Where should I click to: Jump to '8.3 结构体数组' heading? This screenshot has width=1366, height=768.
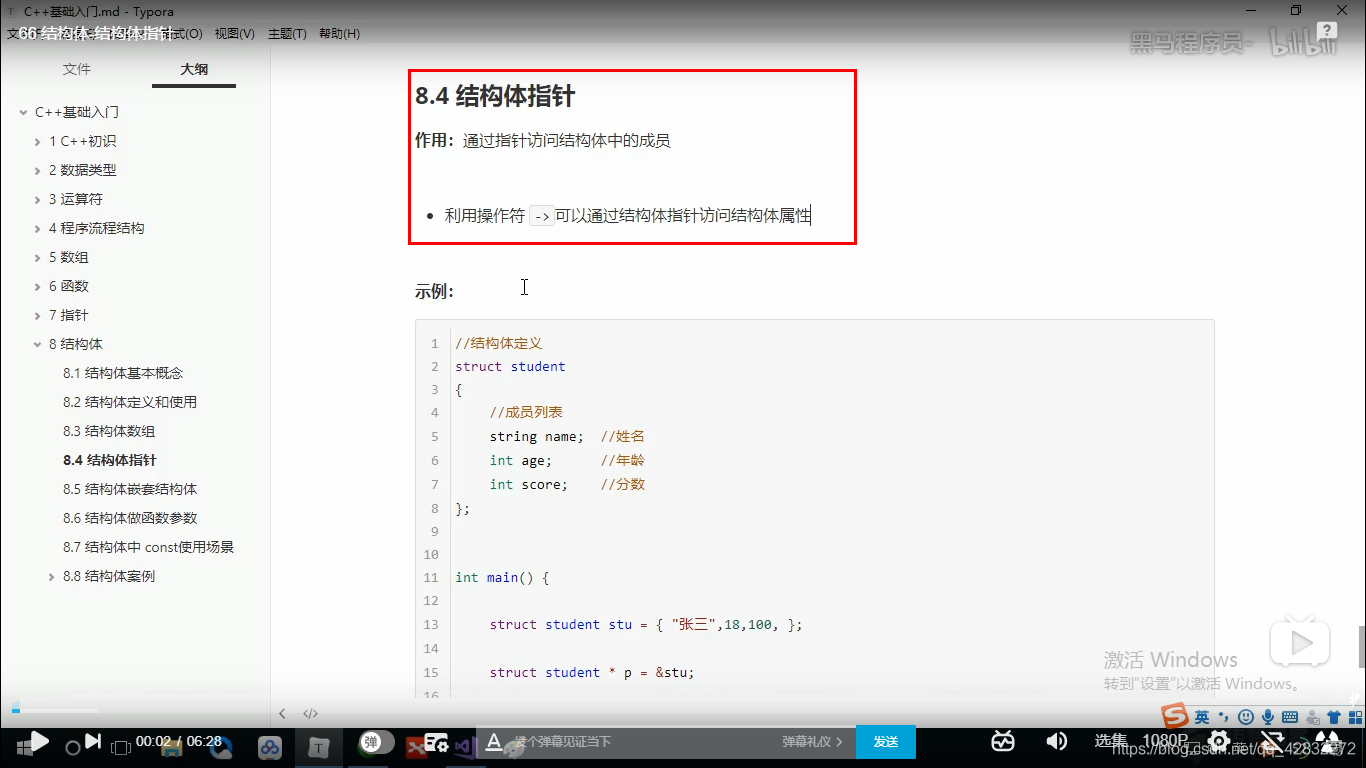point(109,431)
